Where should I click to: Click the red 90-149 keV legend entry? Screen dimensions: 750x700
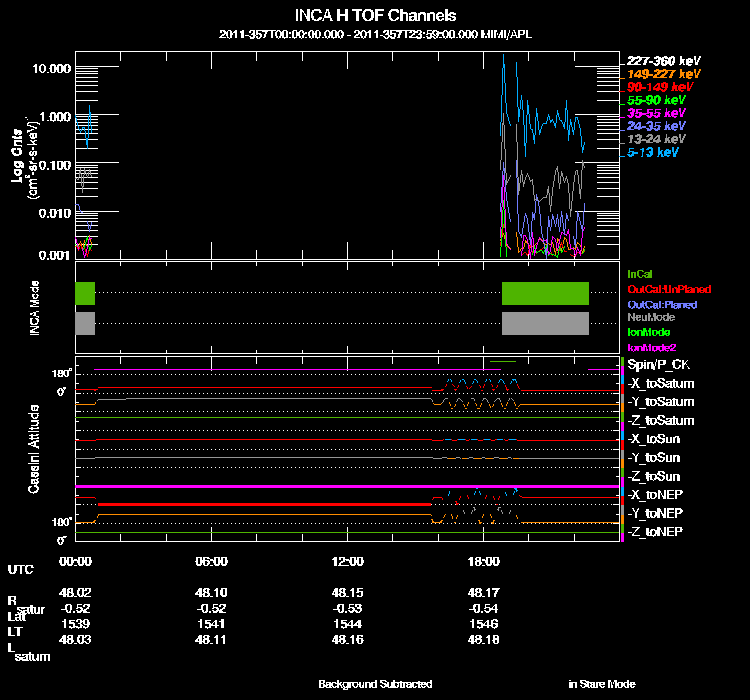click(x=661, y=87)
